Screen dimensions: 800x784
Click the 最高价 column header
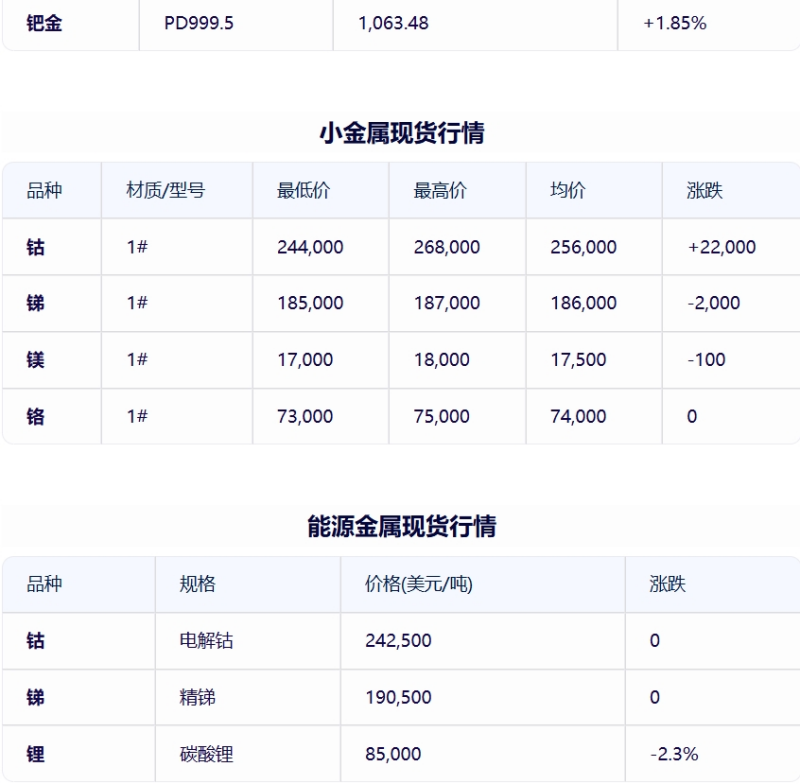440,191
